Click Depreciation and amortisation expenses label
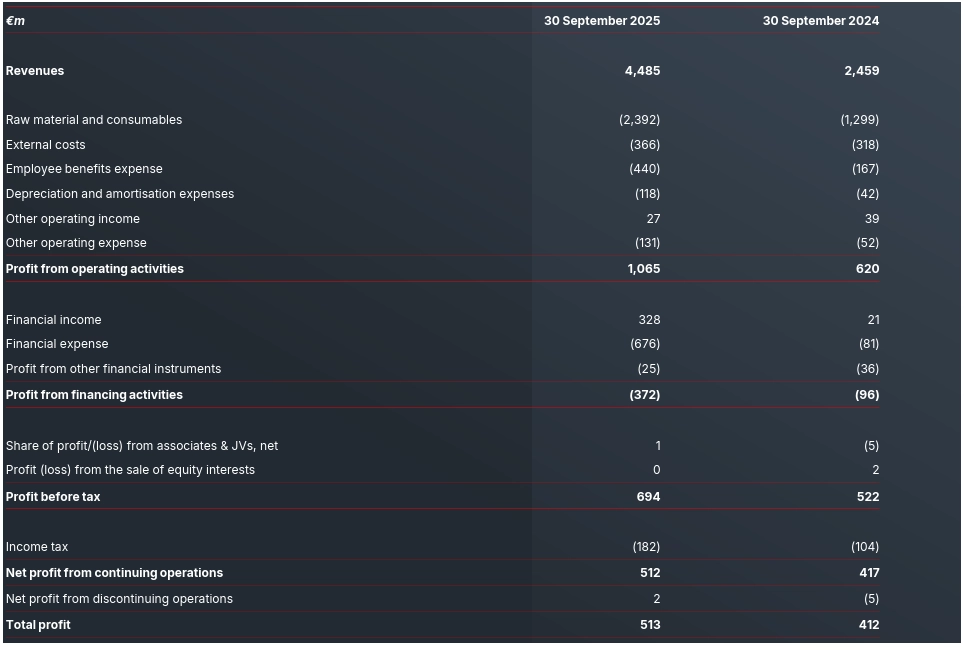This screenshot has height=647, width=965. [x=120, y=194]
